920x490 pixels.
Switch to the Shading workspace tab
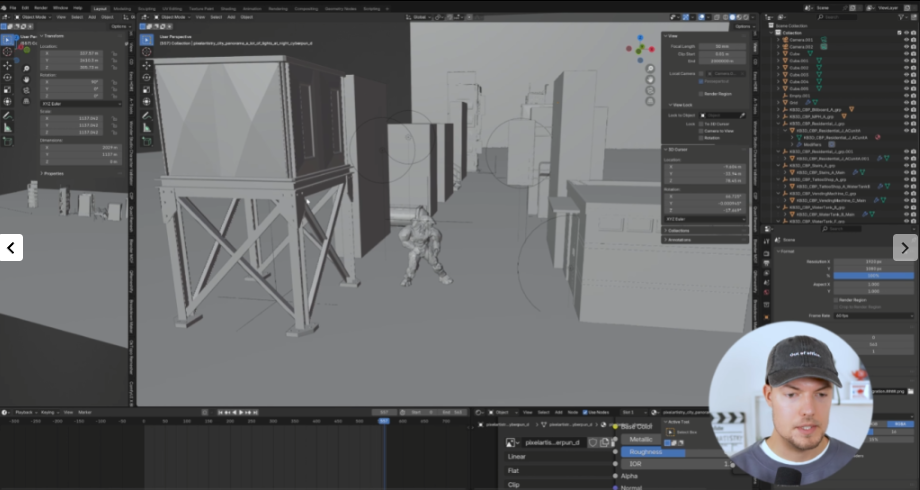click(226, 7)
